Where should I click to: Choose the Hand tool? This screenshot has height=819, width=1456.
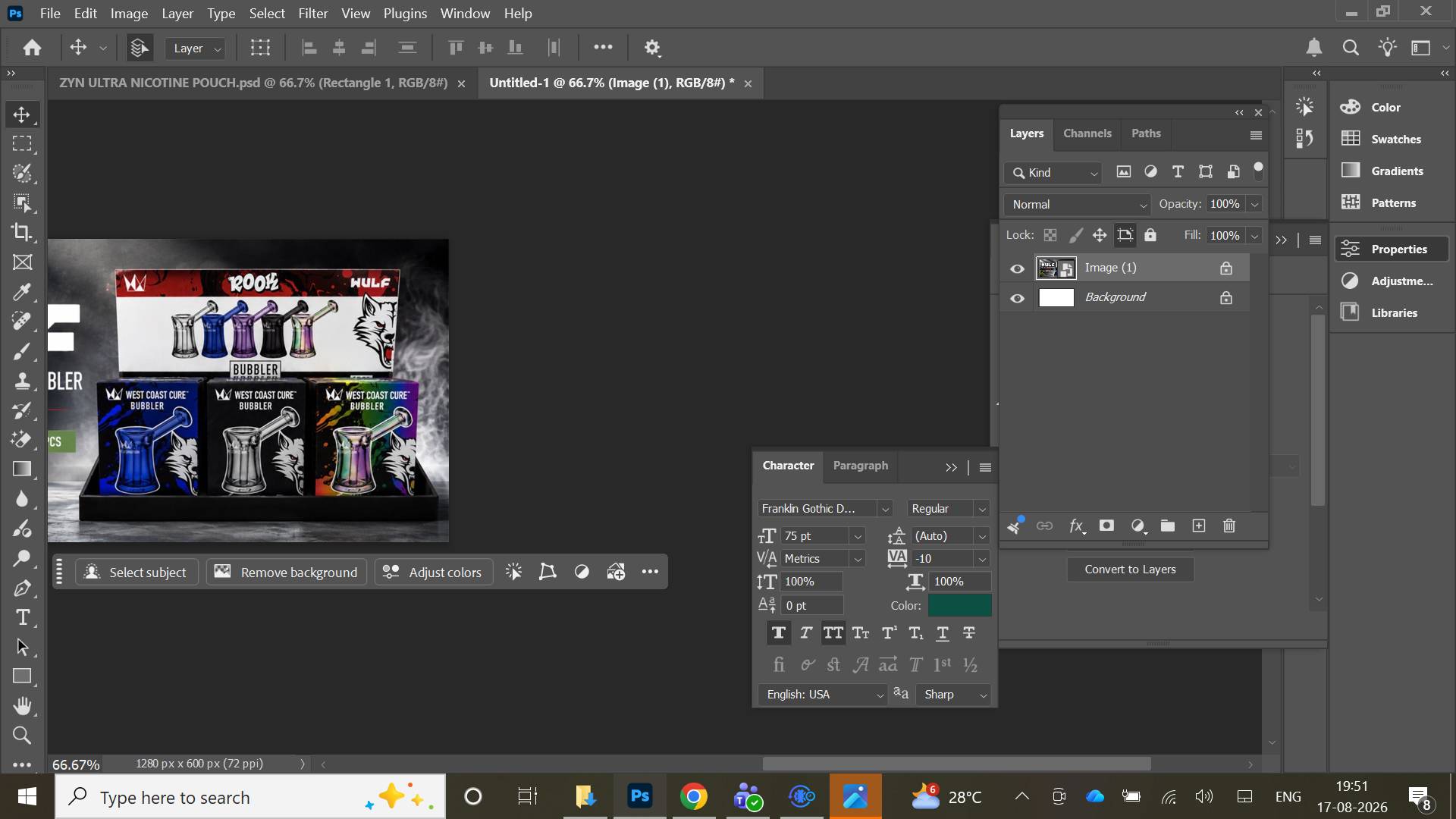pyautogui.click(x=22, y=706)
